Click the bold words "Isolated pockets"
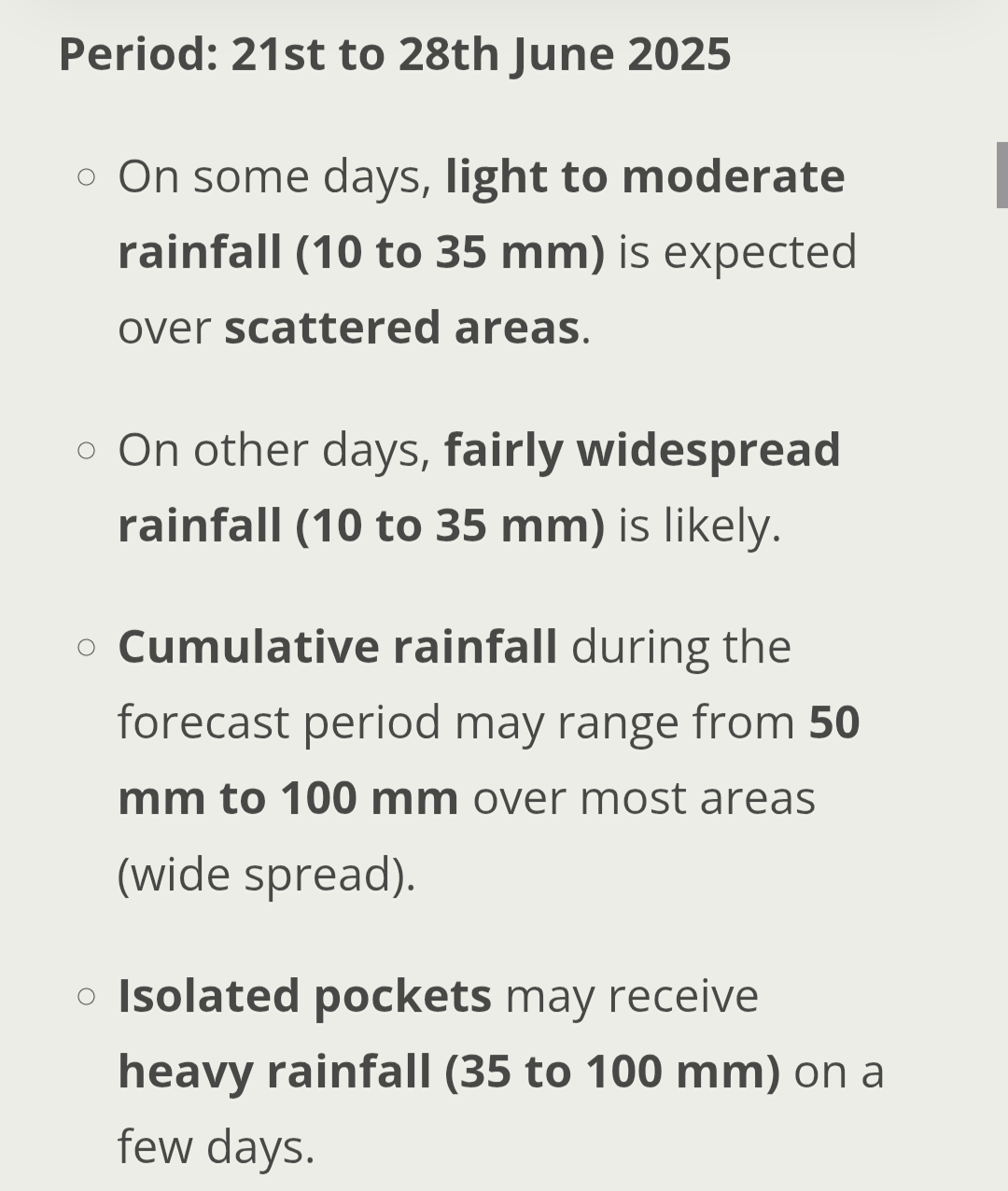Image resolution: width=1008 pixels, height=1191 pixels. click(x=304, y=996)
